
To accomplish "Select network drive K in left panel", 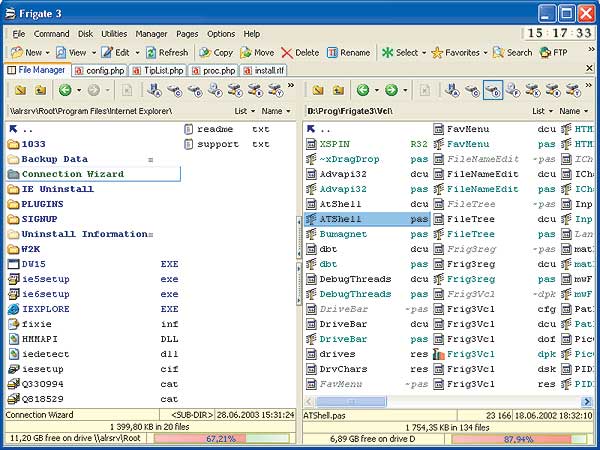I will (x=235, y=90).
